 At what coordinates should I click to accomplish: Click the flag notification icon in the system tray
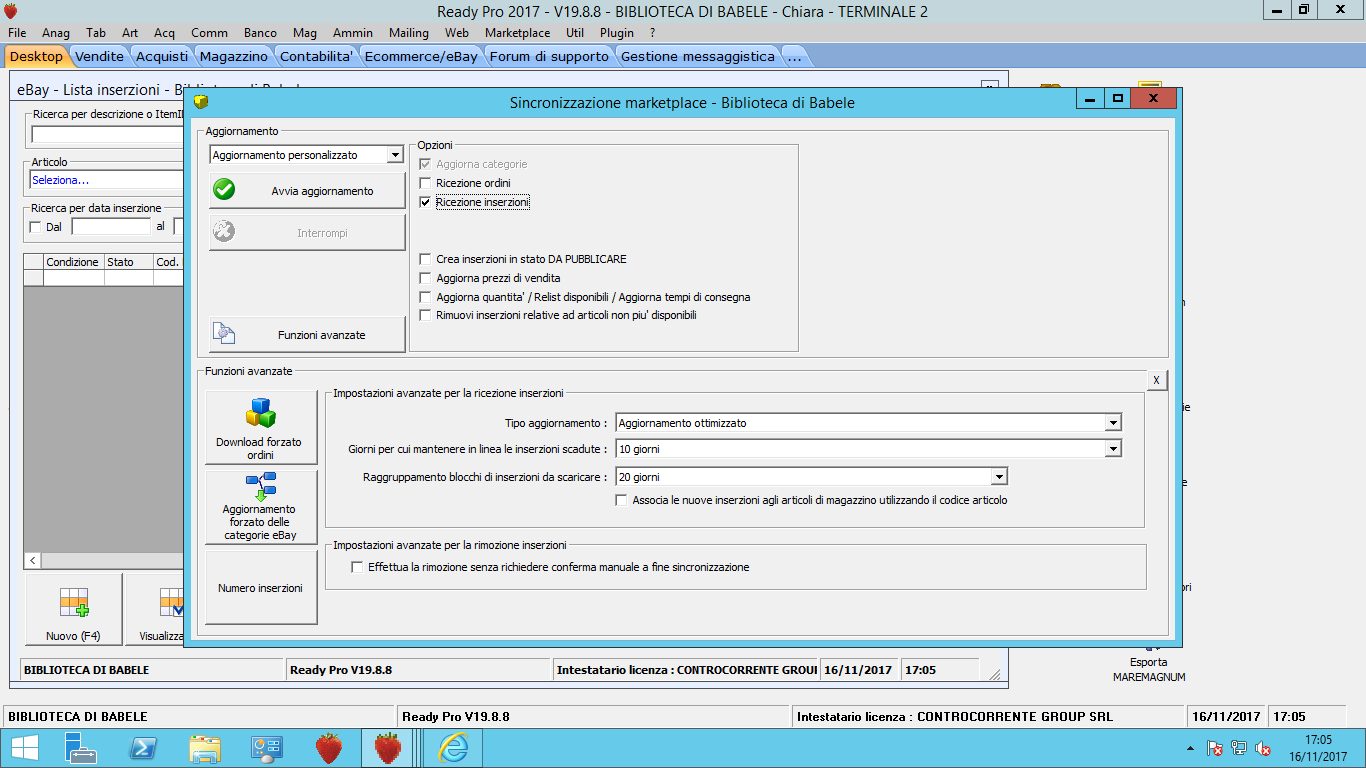pyautogui.click(x=1215, y=748)
